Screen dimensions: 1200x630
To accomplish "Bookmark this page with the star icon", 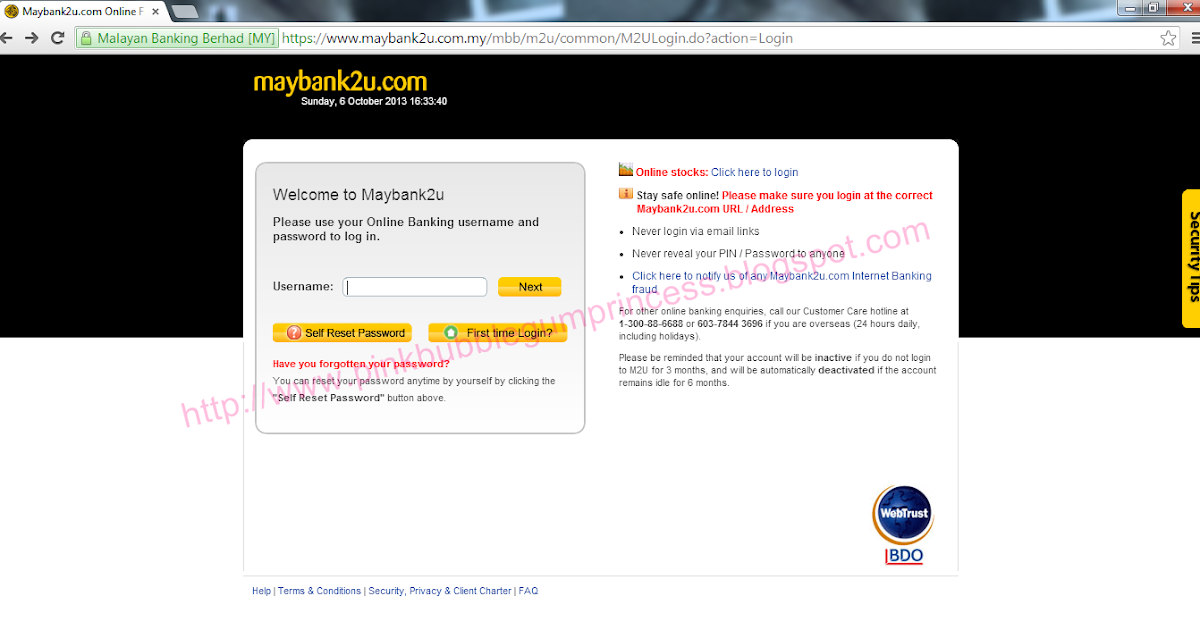I will click(x=1168, y=38).
